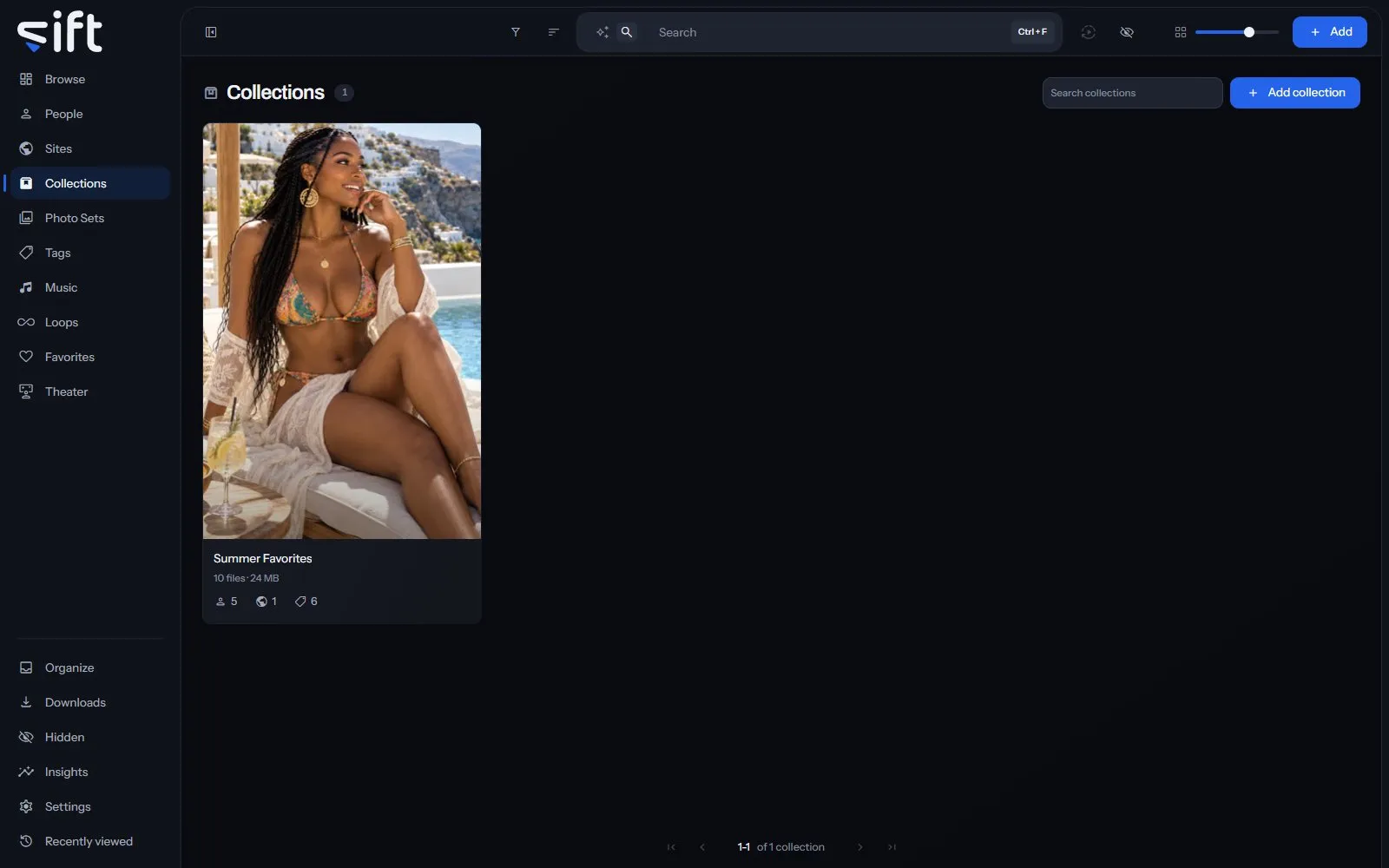
Task: Go to first page of collections
Action: click(671, 847)
